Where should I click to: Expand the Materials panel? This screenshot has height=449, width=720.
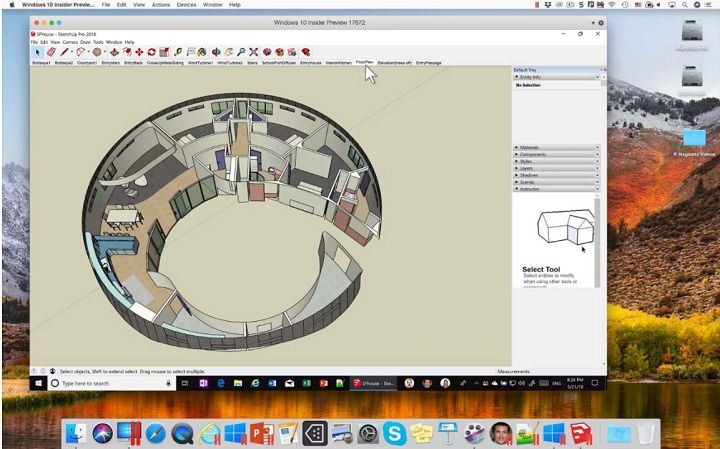pos(530,148)
